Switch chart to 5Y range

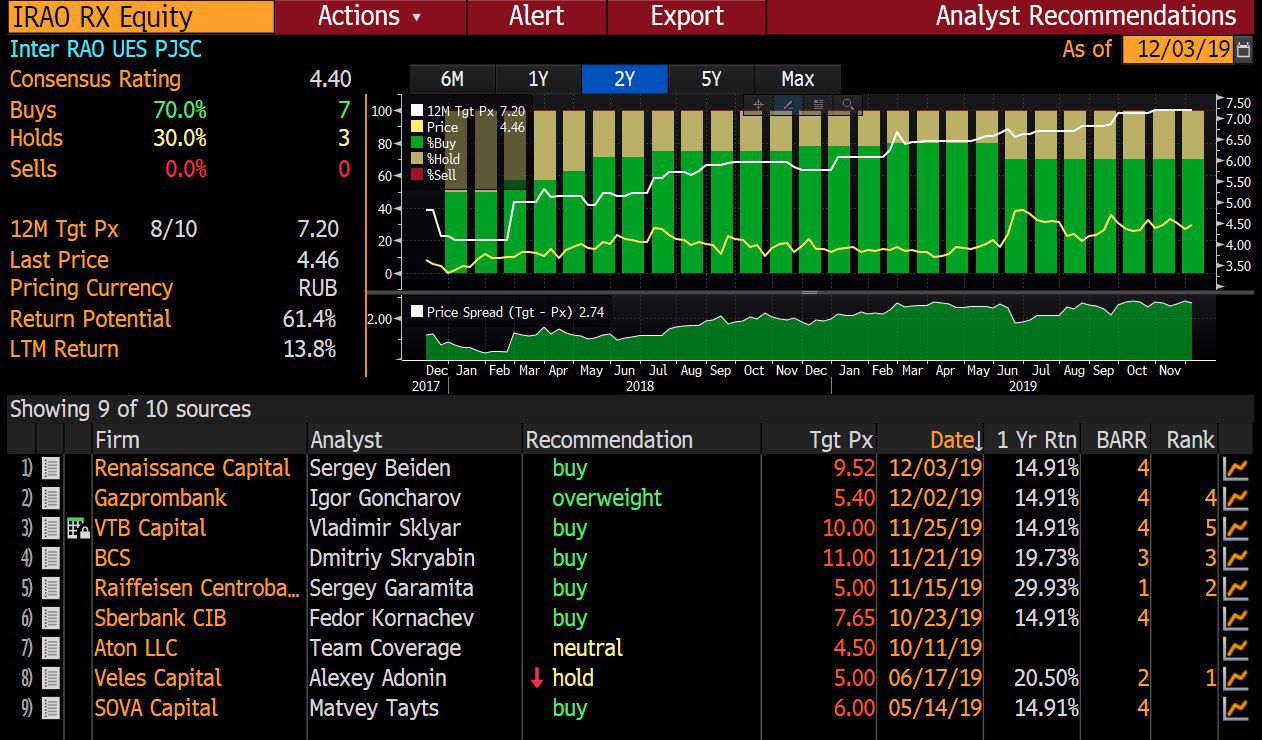click(x=711, y=79)
